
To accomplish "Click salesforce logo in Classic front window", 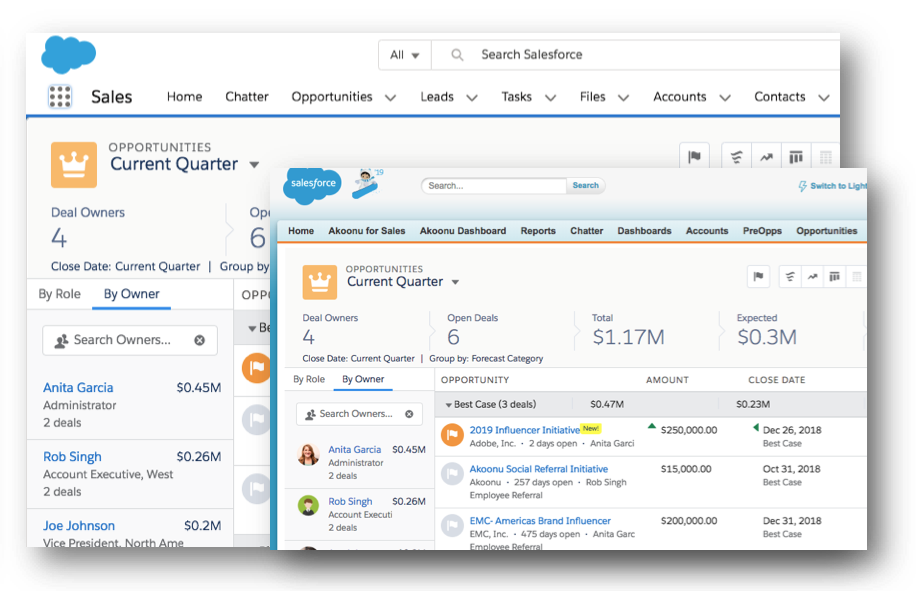I will tap(313, 185).
